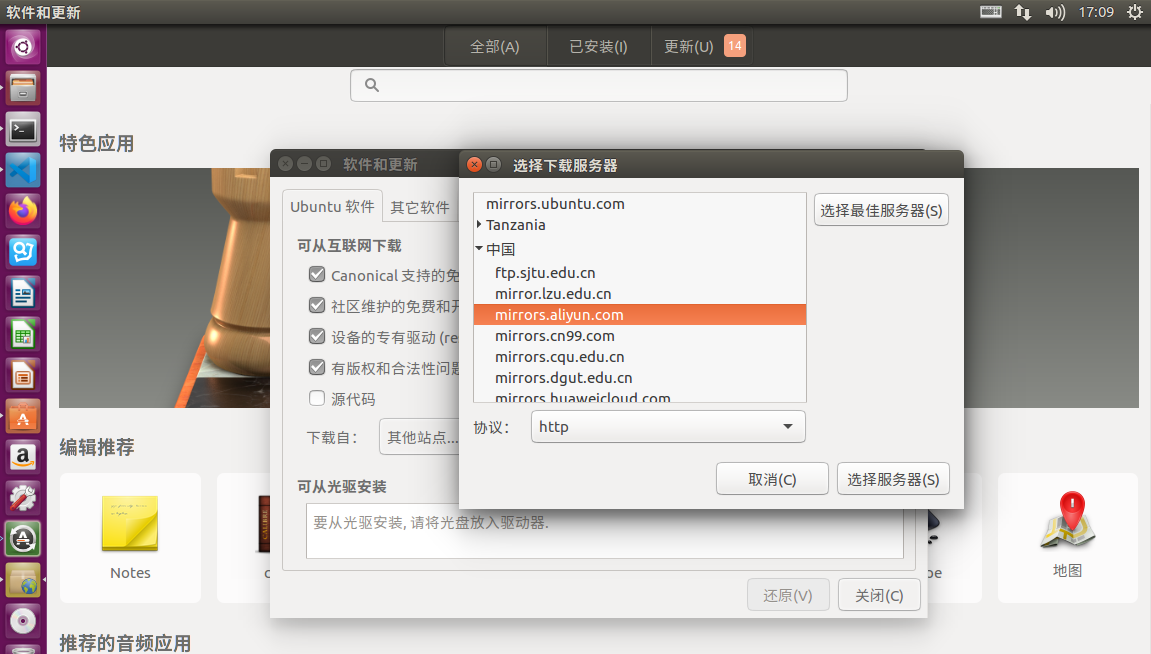Click the optical drive install text box
Screen dimensions: 1151x654
(x=605, y=531)
